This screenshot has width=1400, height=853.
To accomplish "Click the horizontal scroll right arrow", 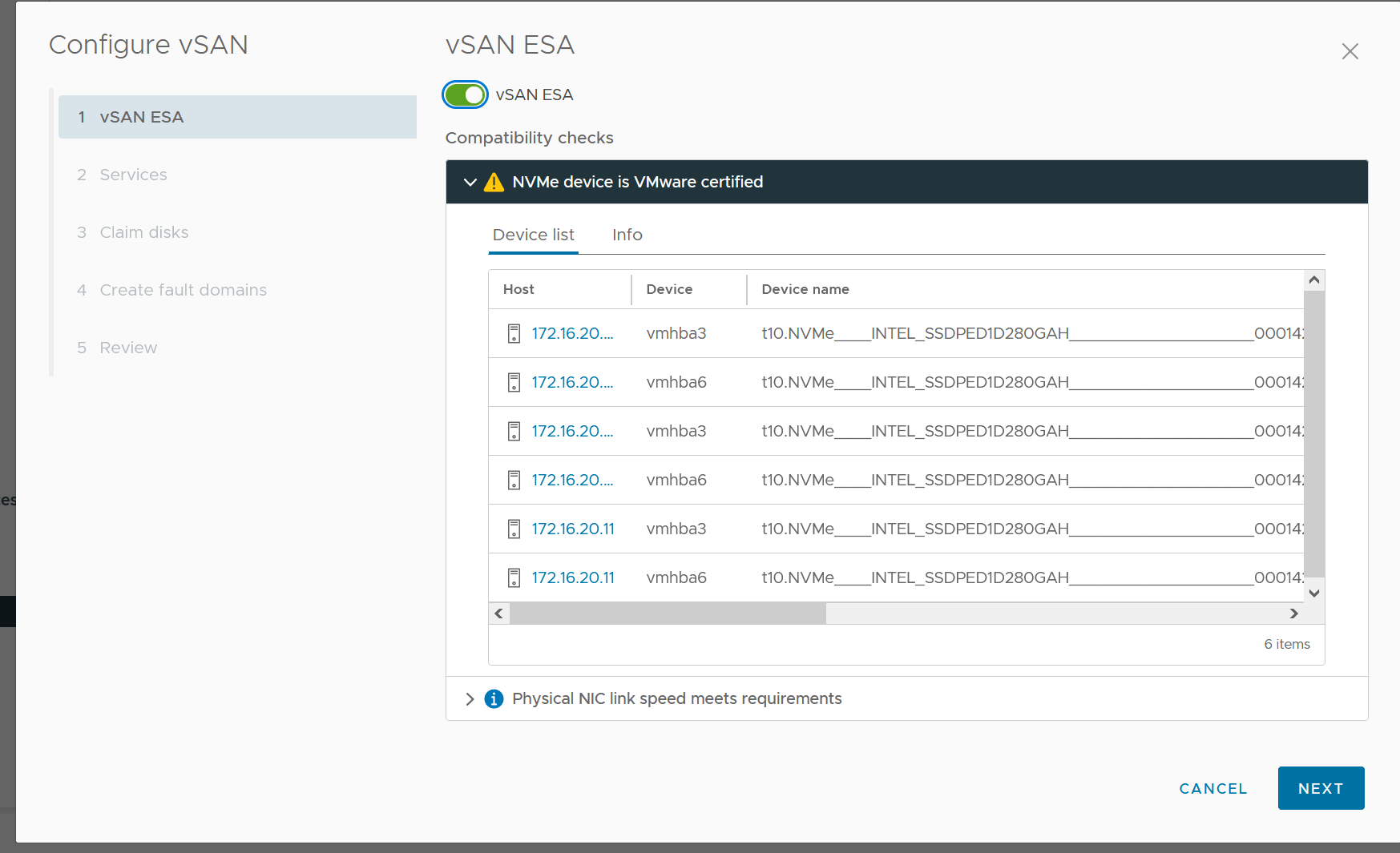I will coord(1293,614).
